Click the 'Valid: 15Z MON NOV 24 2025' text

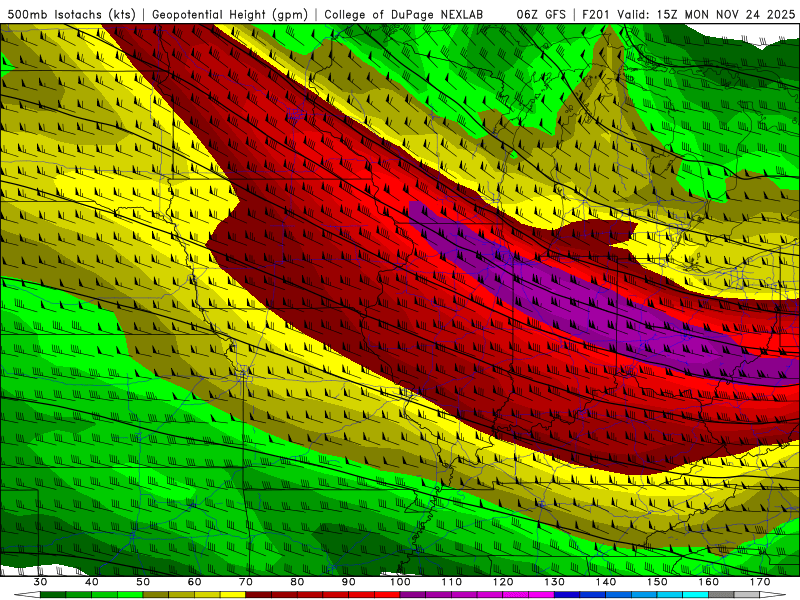(x=706, y=14)
